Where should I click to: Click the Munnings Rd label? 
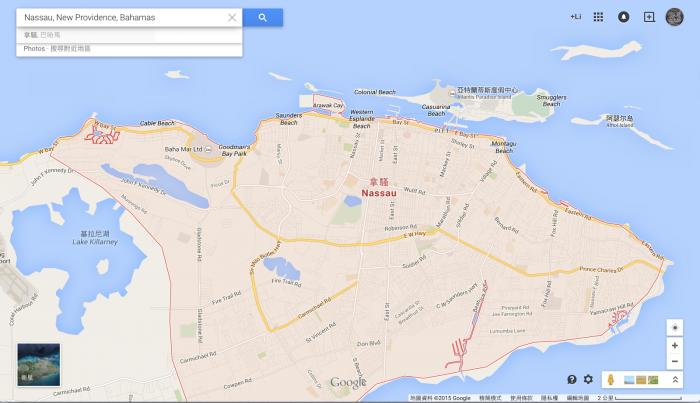[133, 204]
